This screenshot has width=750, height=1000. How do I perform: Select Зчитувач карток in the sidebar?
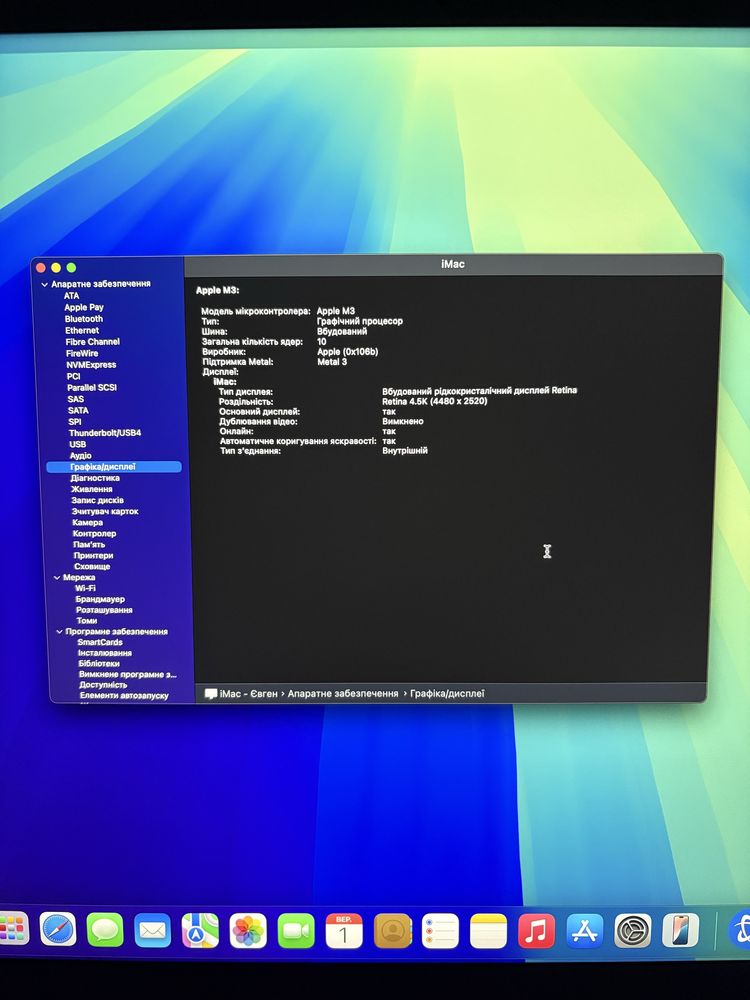pos(105,511)
